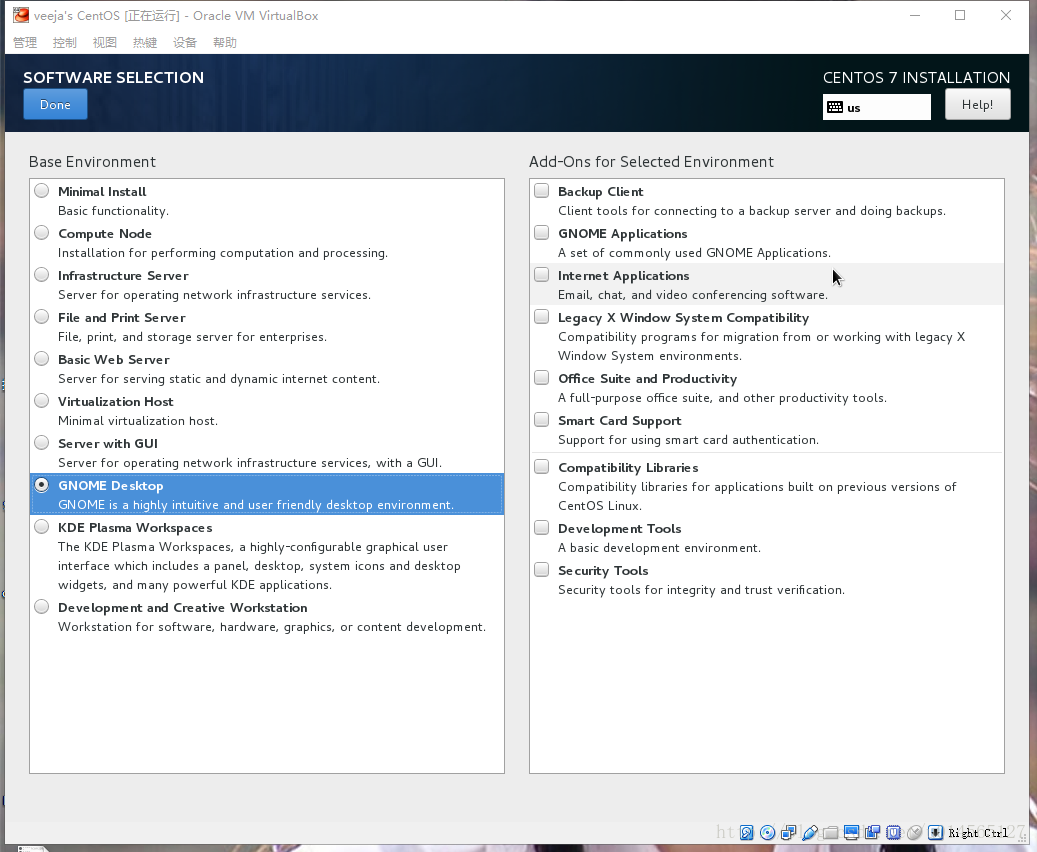Screen dimensions: 1037x852
Task: Click the Help! button
Action: pos(977,105)
